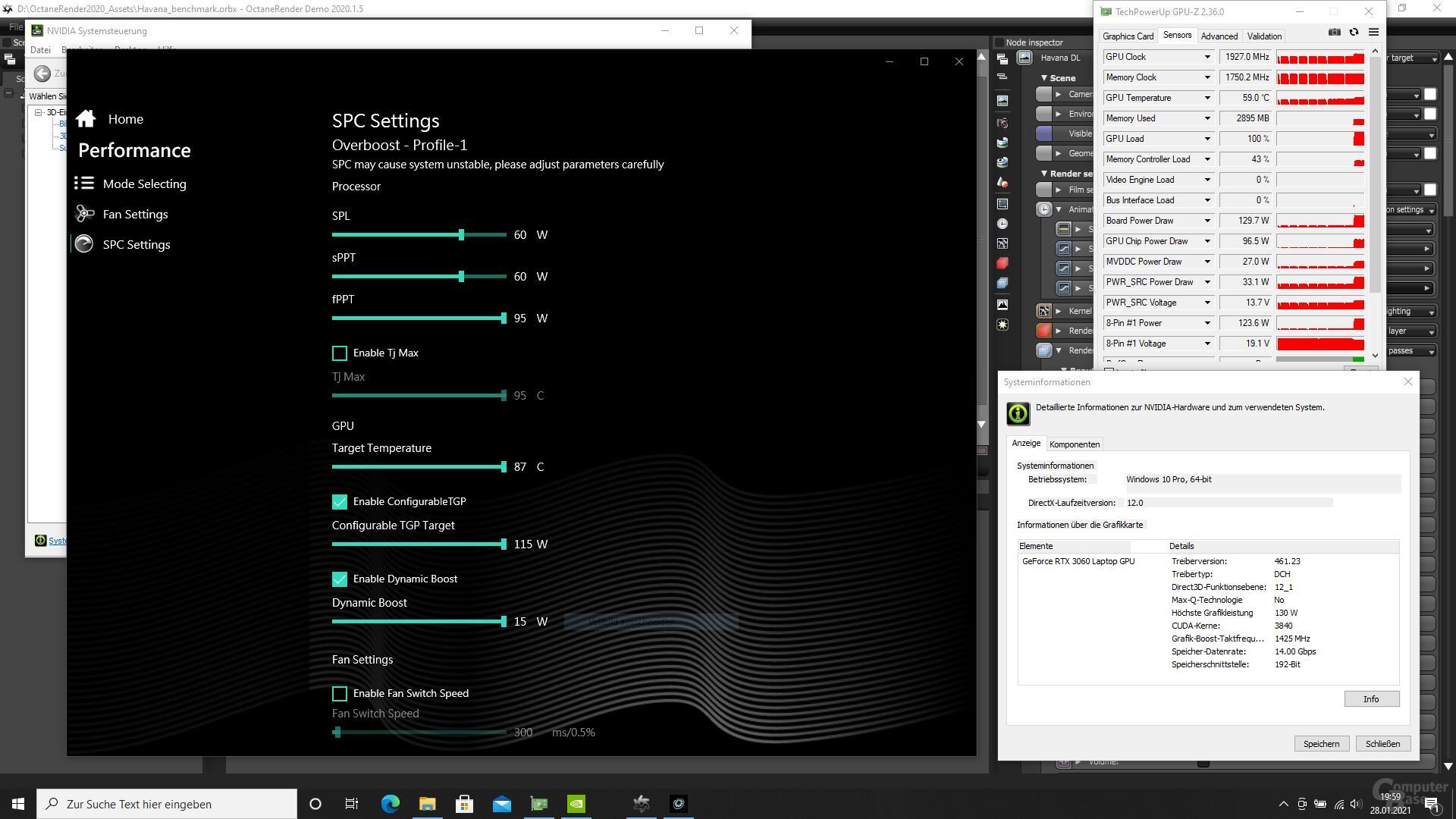Open File Explorer from taskbar
The width and height of the screenshot is (1456, 819).
tap(427, 804)
